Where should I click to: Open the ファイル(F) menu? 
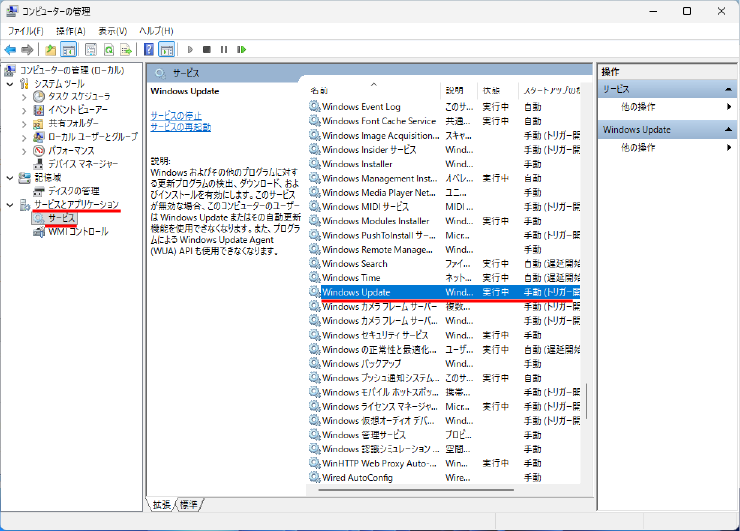25,31
